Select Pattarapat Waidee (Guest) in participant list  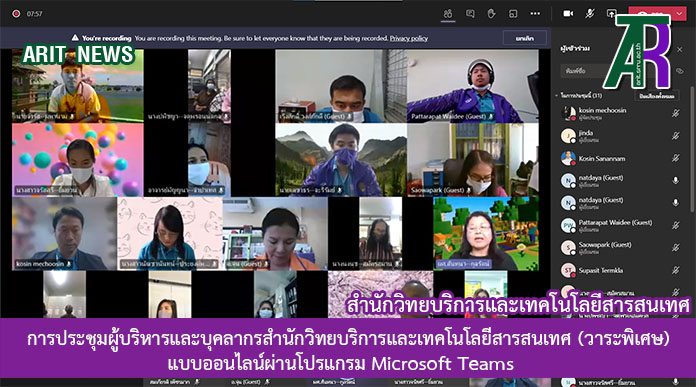pyautogui.click(x=620, y=225)
